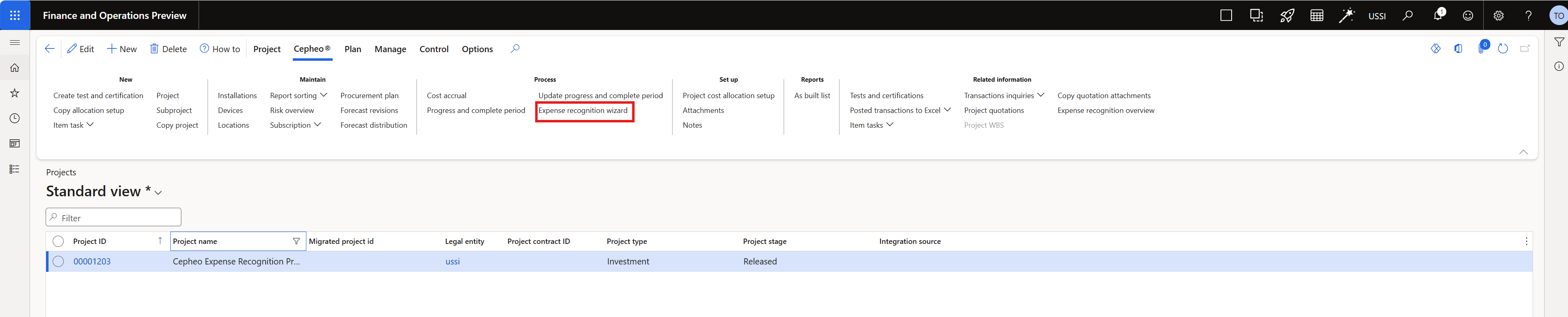Switch to the Plan tab
Image resolution: width=1568 pixels, height=317 pixels.
tap(352, 49)
